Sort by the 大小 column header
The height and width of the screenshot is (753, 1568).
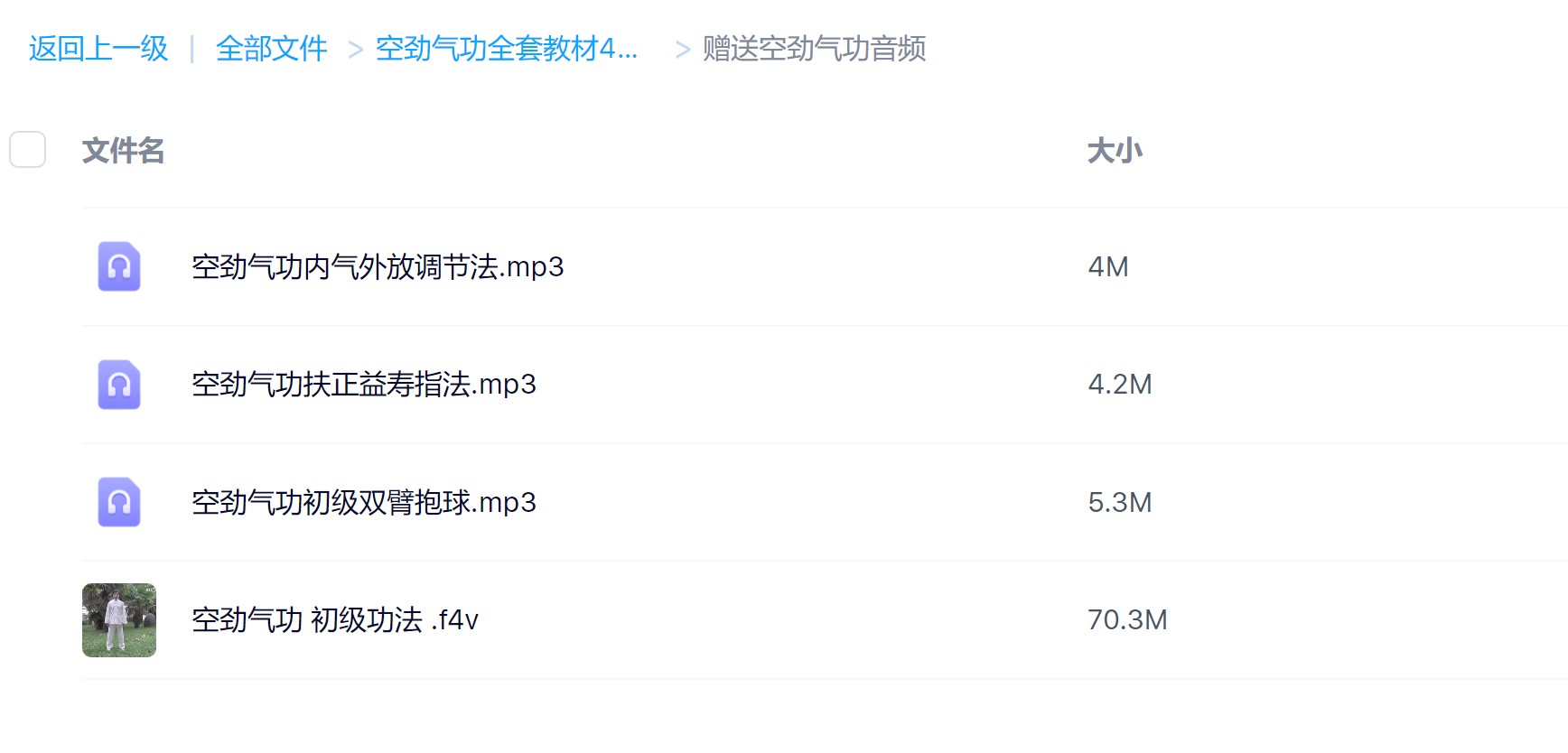click(x=1114, y=151)
